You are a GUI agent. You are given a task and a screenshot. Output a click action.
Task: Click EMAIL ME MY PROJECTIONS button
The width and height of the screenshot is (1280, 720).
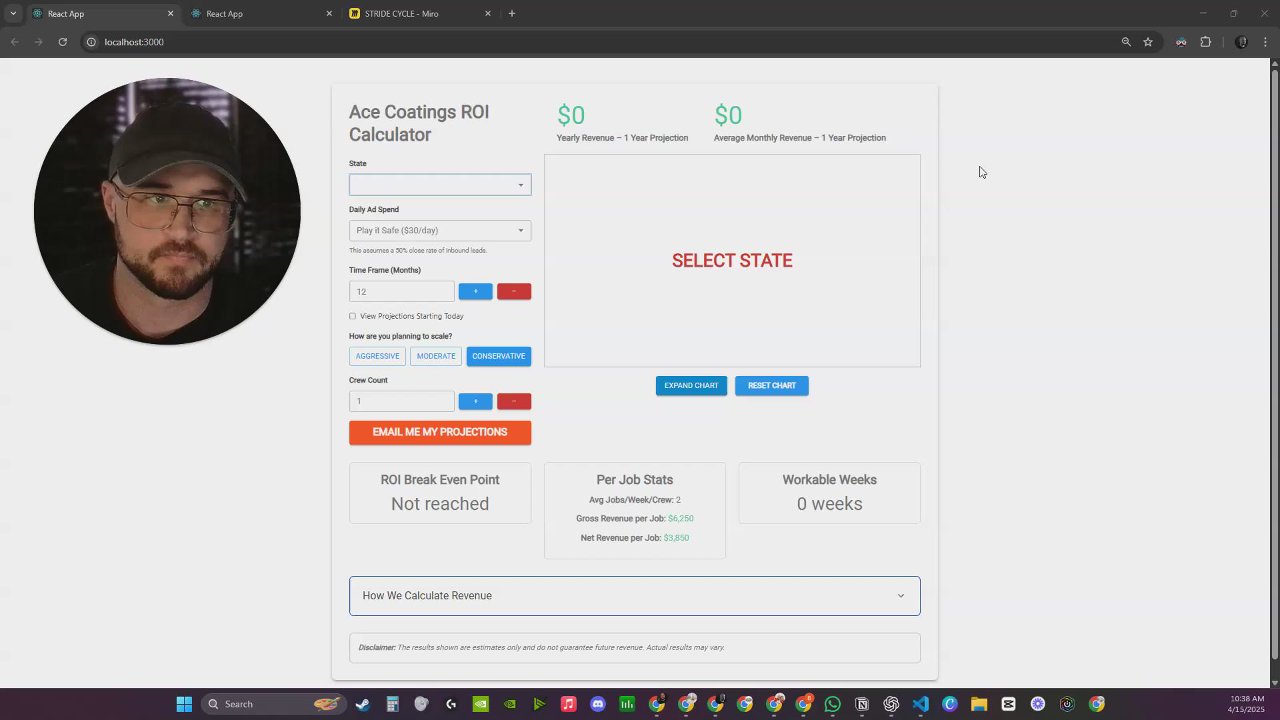pos(440,433)
